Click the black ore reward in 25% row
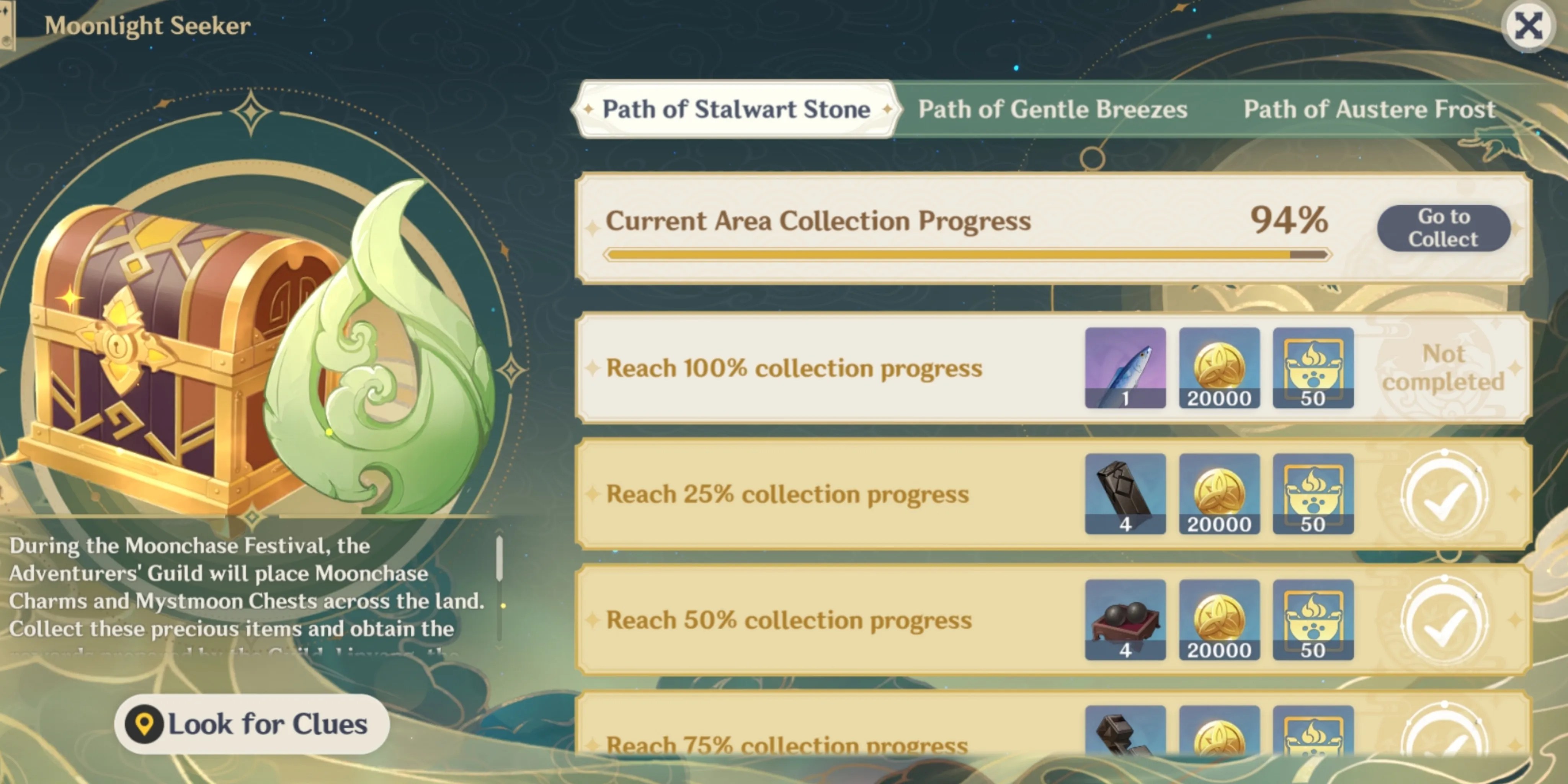Image resolution: width=1568 pixels, height=784 pixels. pyautogui.click(x=1125, y=494)
